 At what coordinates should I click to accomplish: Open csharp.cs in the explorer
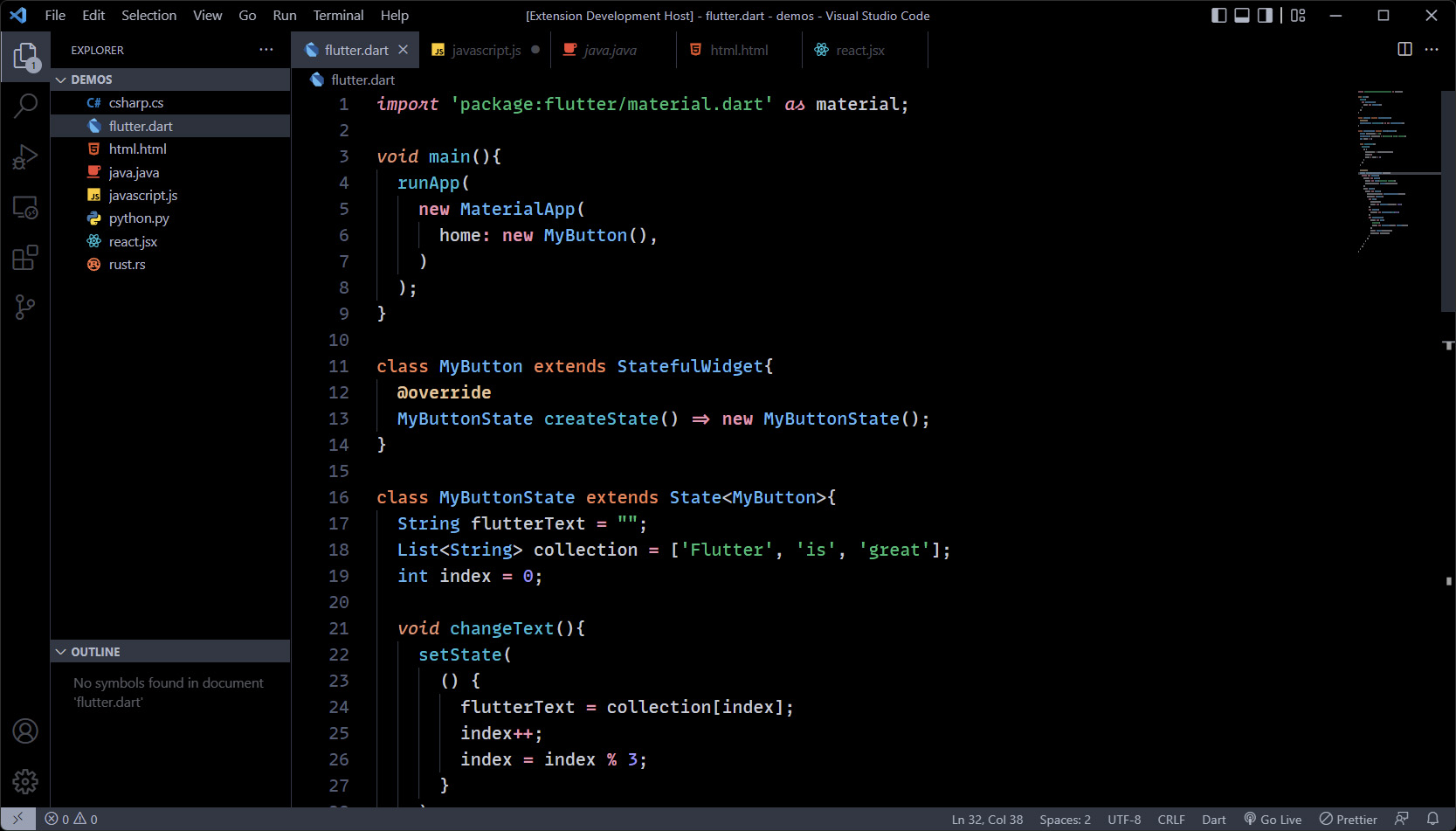point(170,103)
